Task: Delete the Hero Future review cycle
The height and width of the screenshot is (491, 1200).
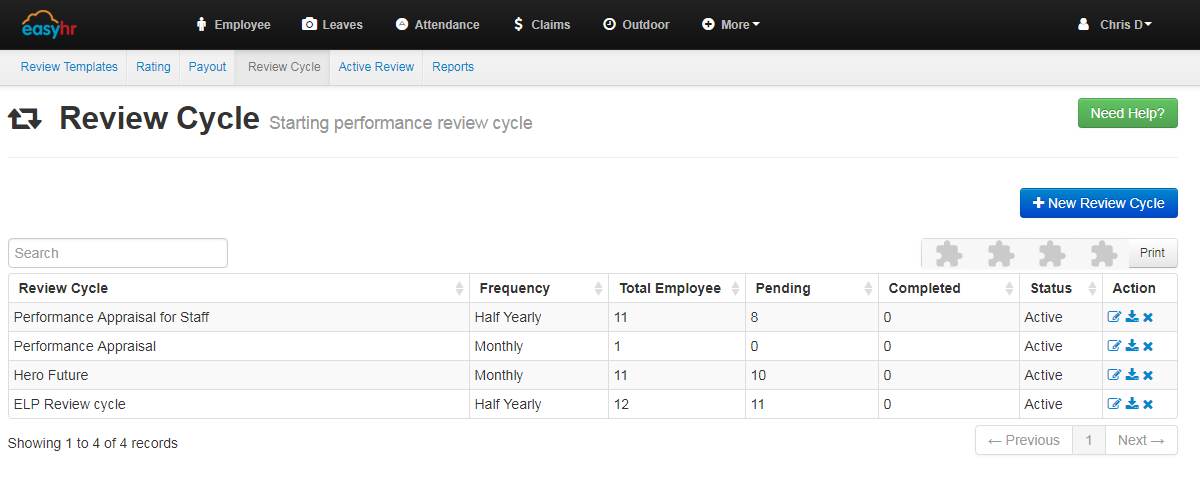Action: 1148,375
